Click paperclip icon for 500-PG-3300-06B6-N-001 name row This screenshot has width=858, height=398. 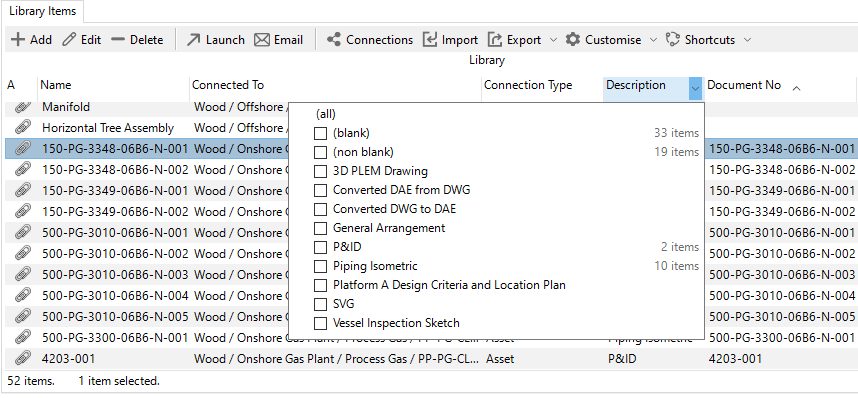(22, 337)
